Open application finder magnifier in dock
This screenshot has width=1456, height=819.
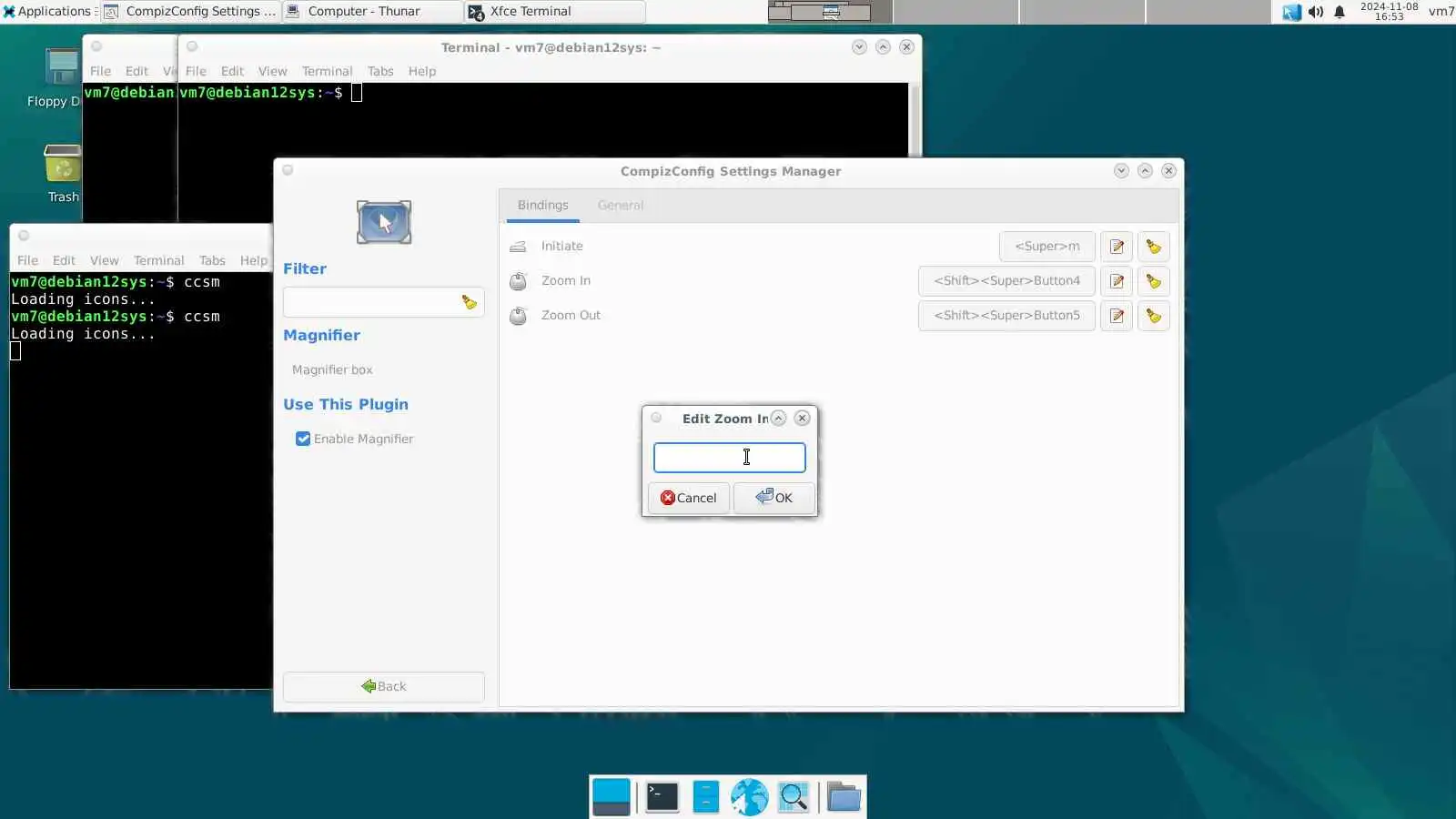[x=794, y=797]
